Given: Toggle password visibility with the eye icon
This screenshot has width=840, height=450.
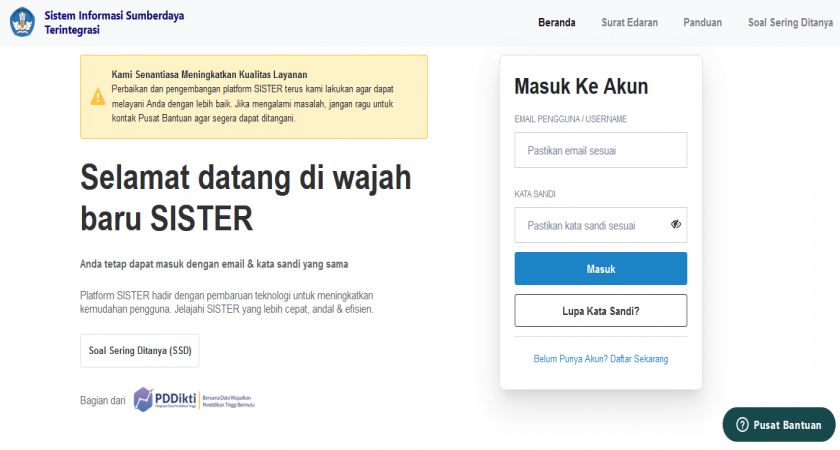Looking at the screenshot, I should [x=676, y=225].
